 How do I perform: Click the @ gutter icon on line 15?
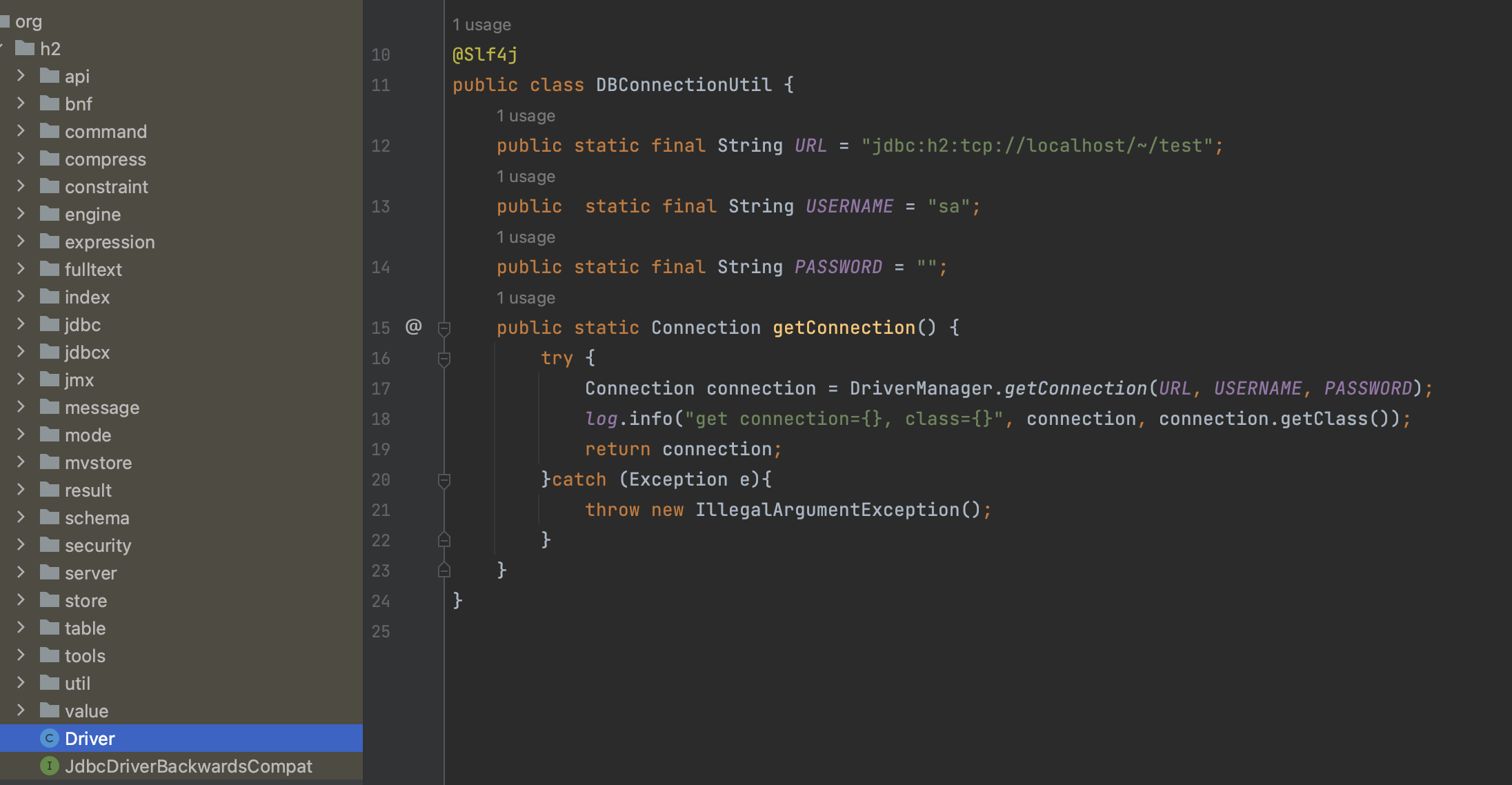click(x=413, y=327)
